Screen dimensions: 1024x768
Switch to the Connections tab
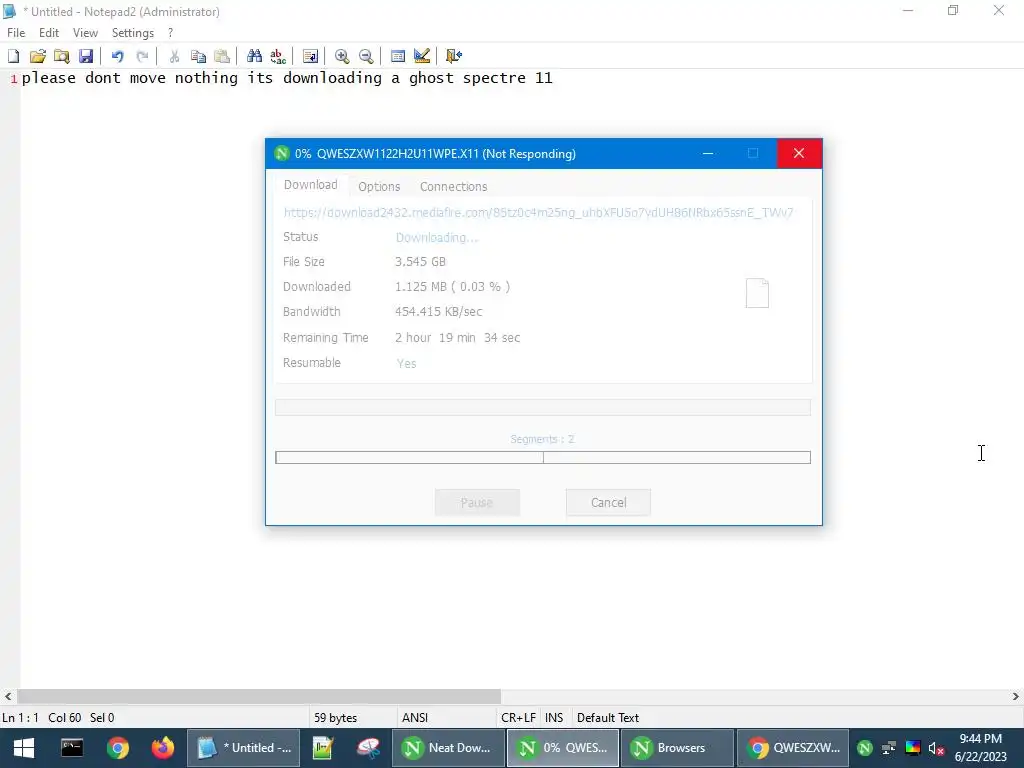click(453, 186)
